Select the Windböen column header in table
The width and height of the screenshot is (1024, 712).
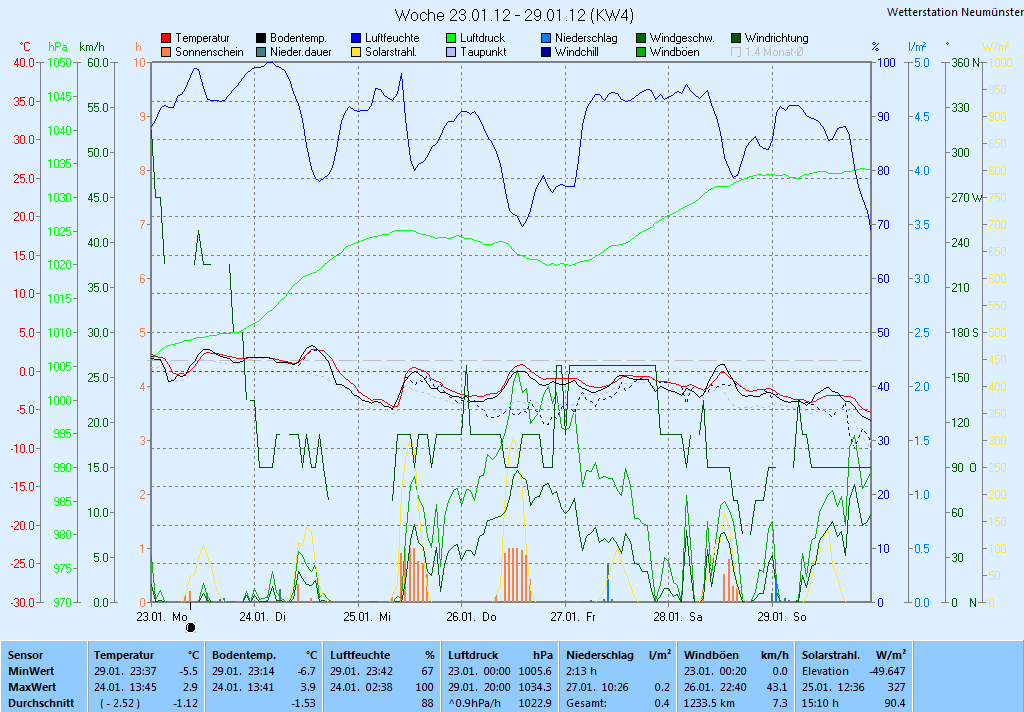pos(711,655)
